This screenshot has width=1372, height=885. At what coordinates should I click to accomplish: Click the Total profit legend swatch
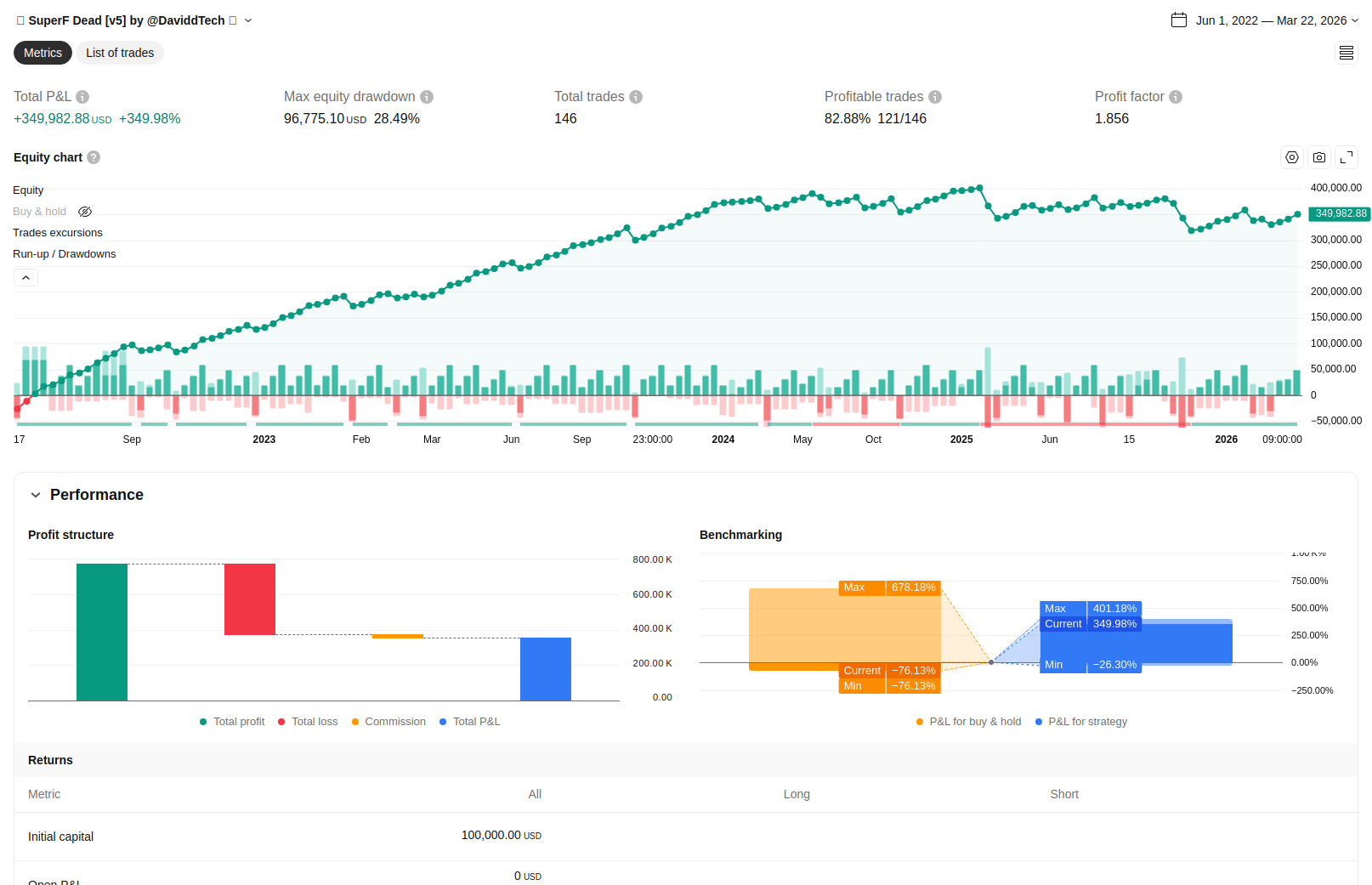point(203,722)
